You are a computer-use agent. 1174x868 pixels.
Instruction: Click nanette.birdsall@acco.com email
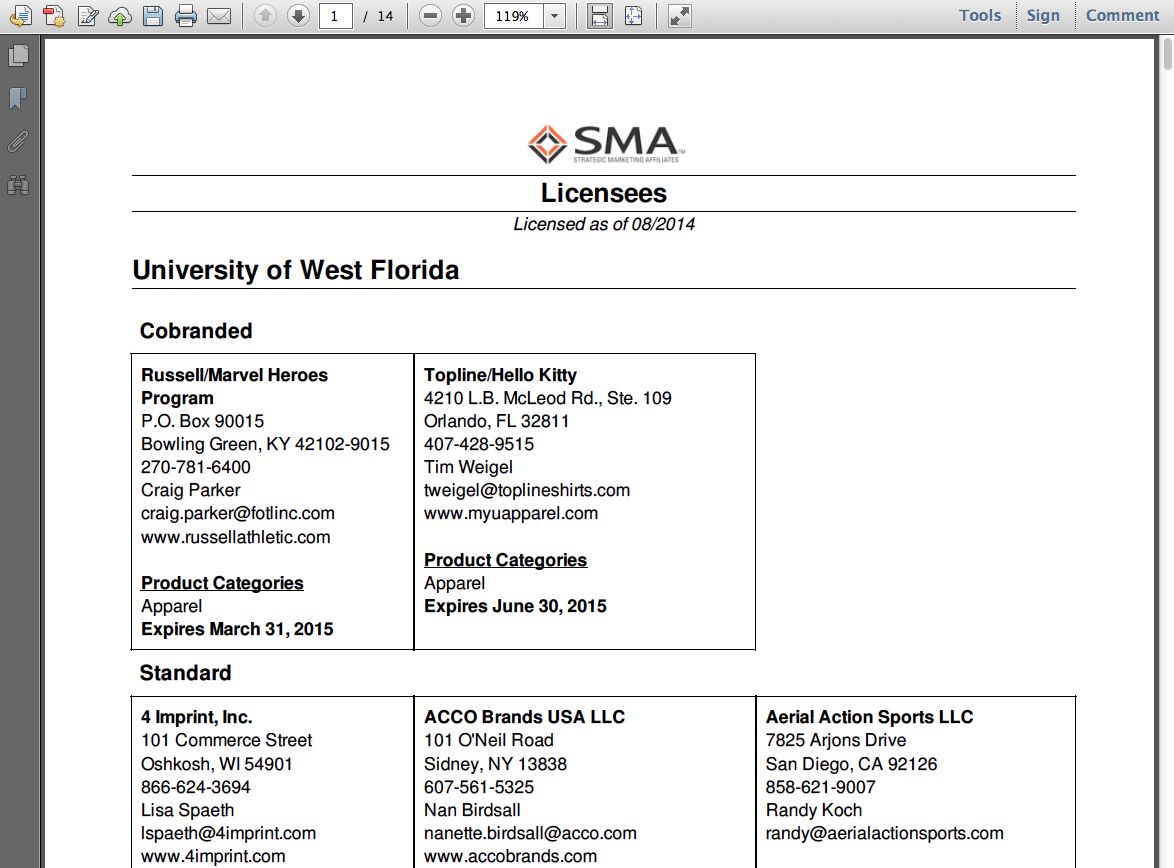(x=530, y=834)
